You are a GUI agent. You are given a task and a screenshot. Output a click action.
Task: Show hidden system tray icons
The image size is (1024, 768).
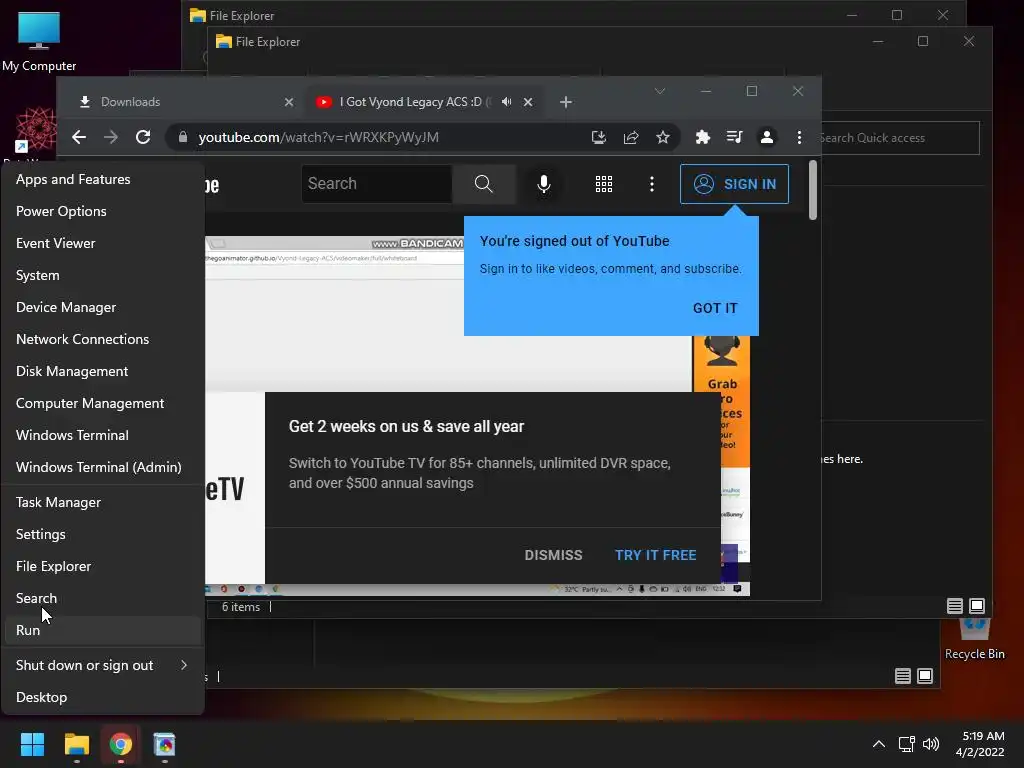(879, 744)
